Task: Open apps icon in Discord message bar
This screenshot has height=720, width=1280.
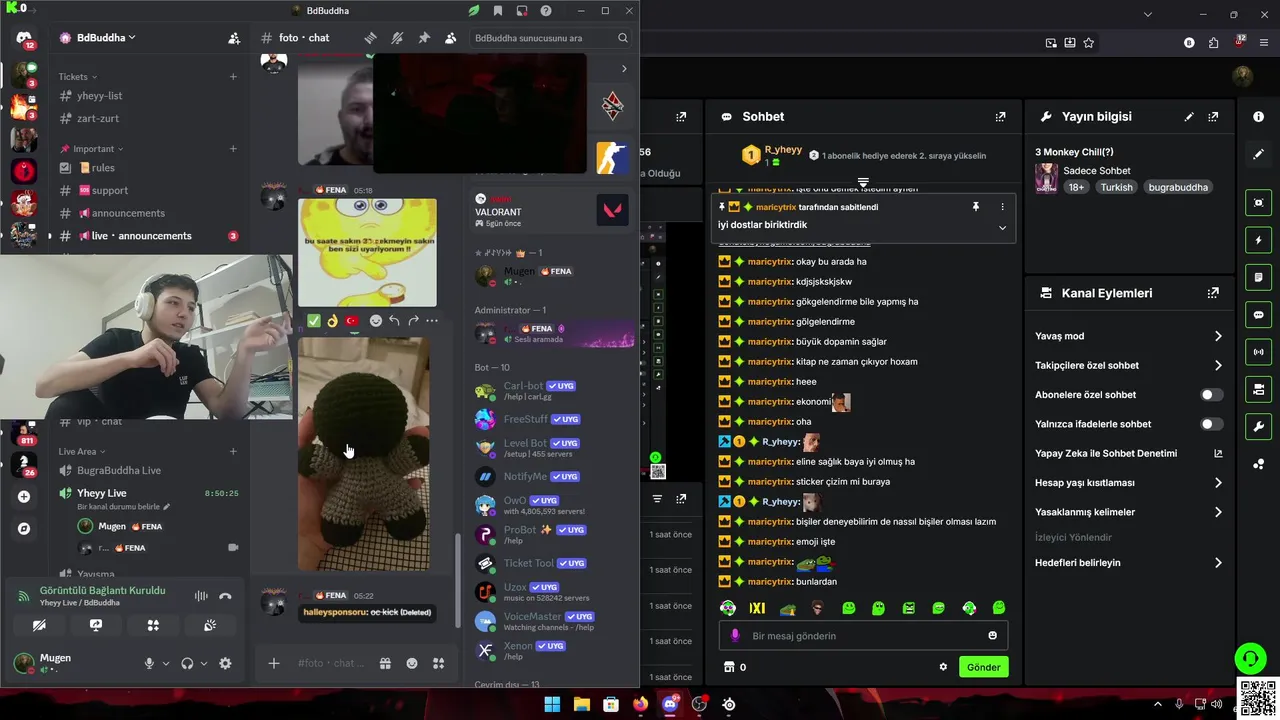Action: (438, 663)
